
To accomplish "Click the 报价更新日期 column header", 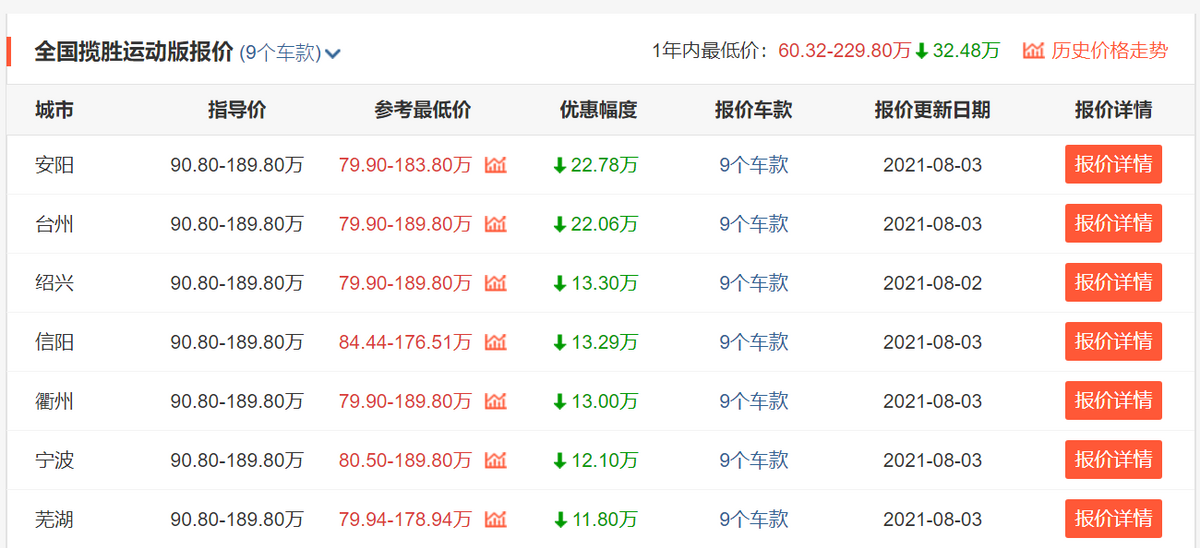I will click(x=932, y=110).
